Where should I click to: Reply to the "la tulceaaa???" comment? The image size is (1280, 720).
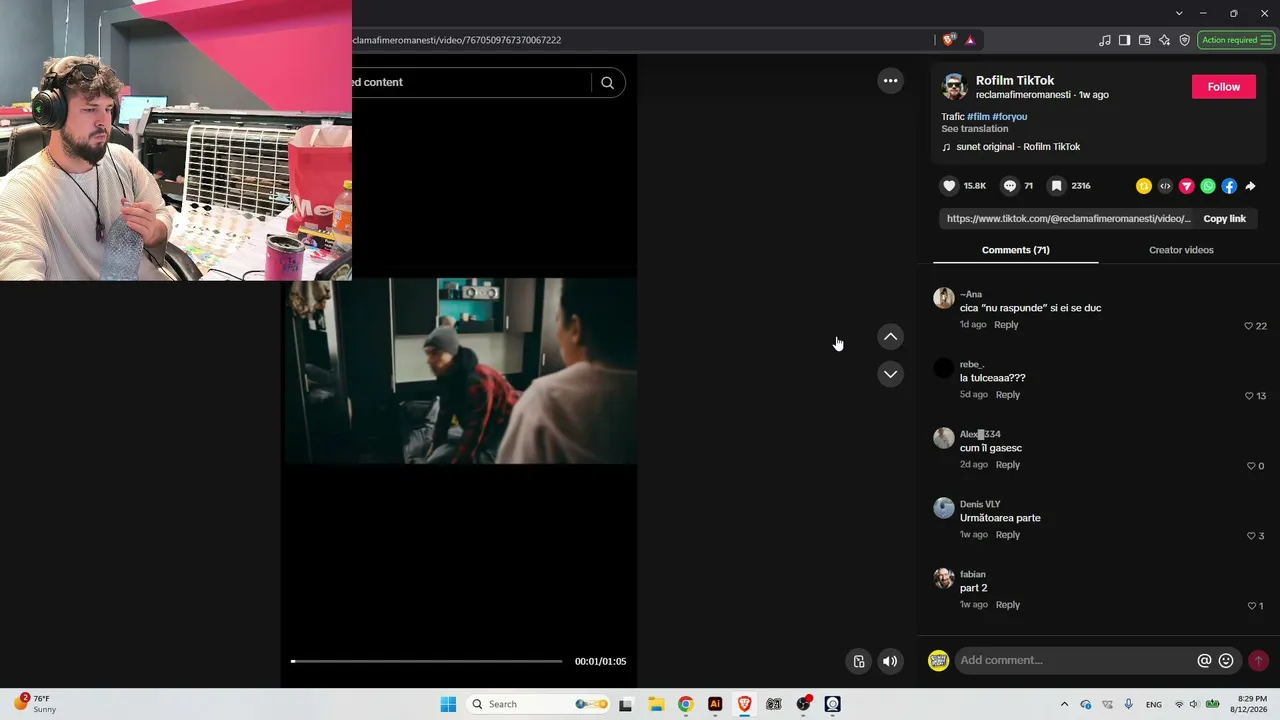click(x=1008, y=395)
